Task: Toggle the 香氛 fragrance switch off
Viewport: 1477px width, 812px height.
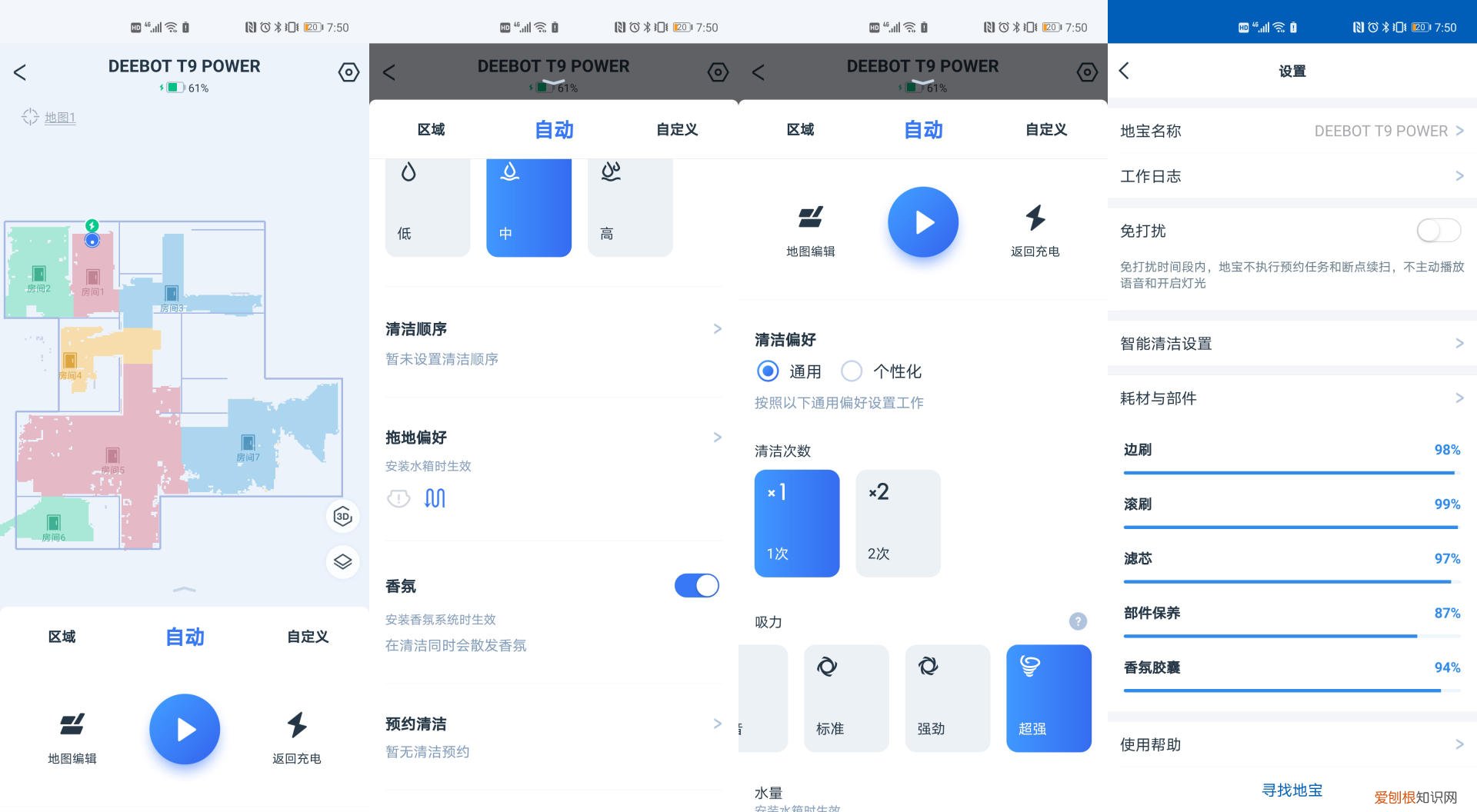Action: pyautogui.click(x=695, y=585)
